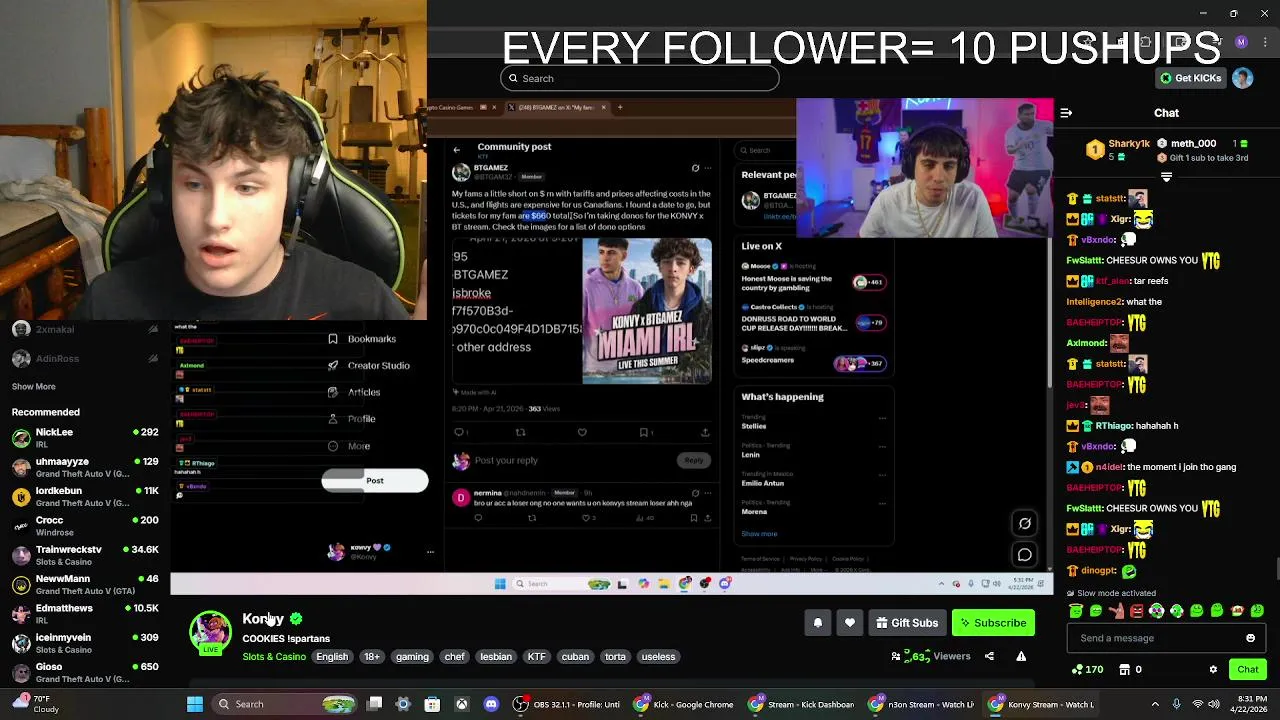Switch to Konvy Stream taskbar window
Image resolution: width=1280 pixels, height=720 pixels.
click(x=1041, y=704)
